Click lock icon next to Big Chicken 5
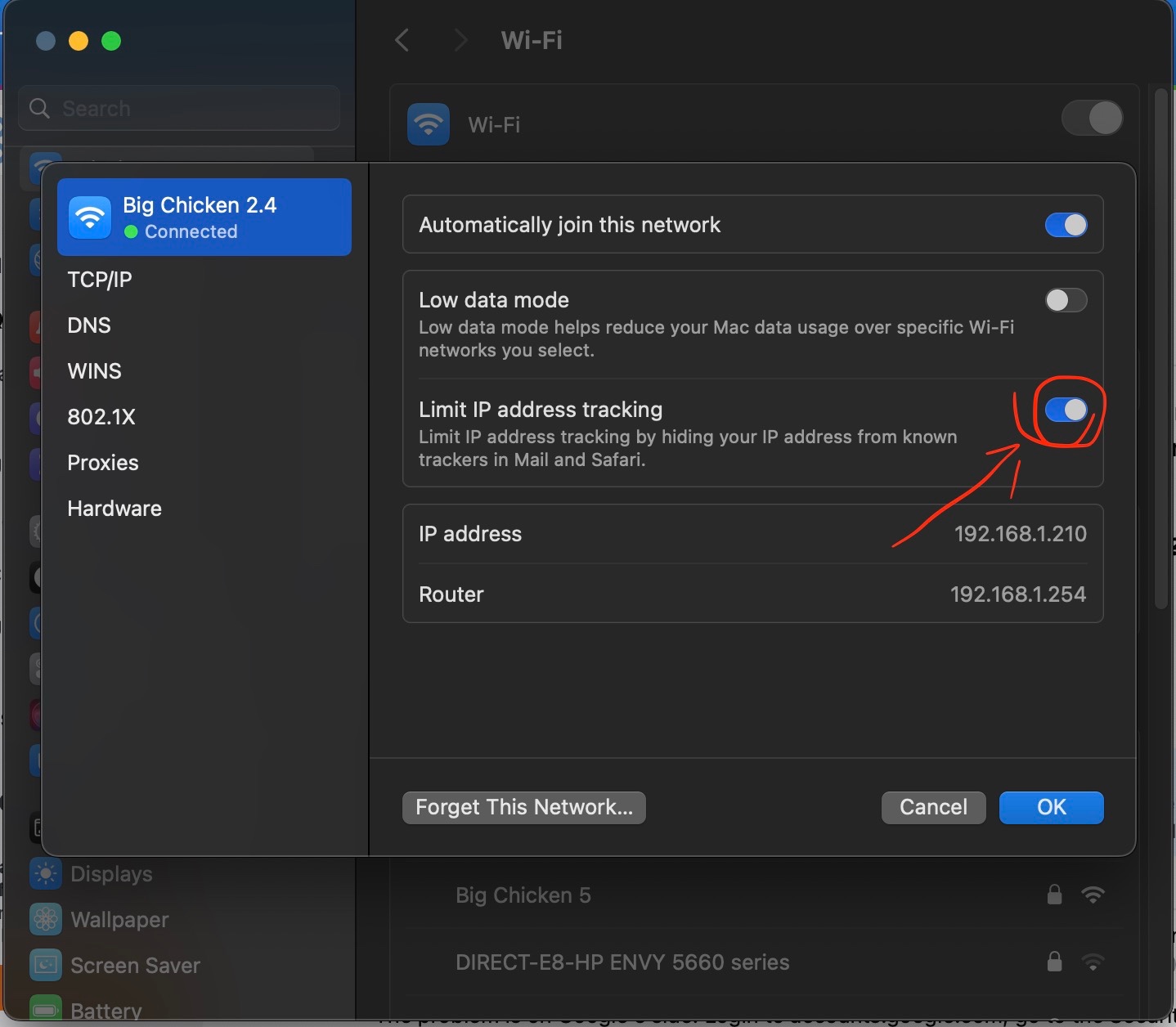The width and height of the screenshot is (1176, 1027). tap(1054, 895)
